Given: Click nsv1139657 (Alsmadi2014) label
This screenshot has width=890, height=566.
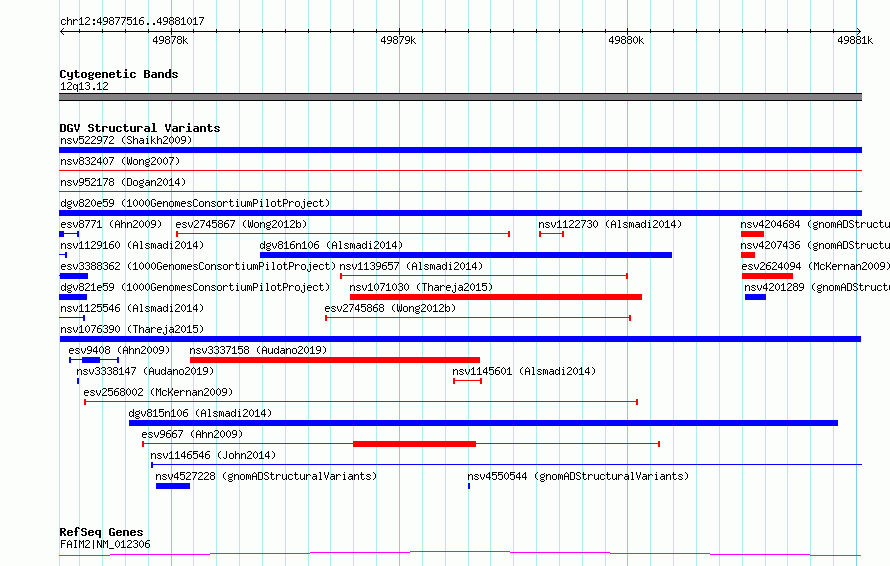Looking at the screenshot, I should coord(411,266).
